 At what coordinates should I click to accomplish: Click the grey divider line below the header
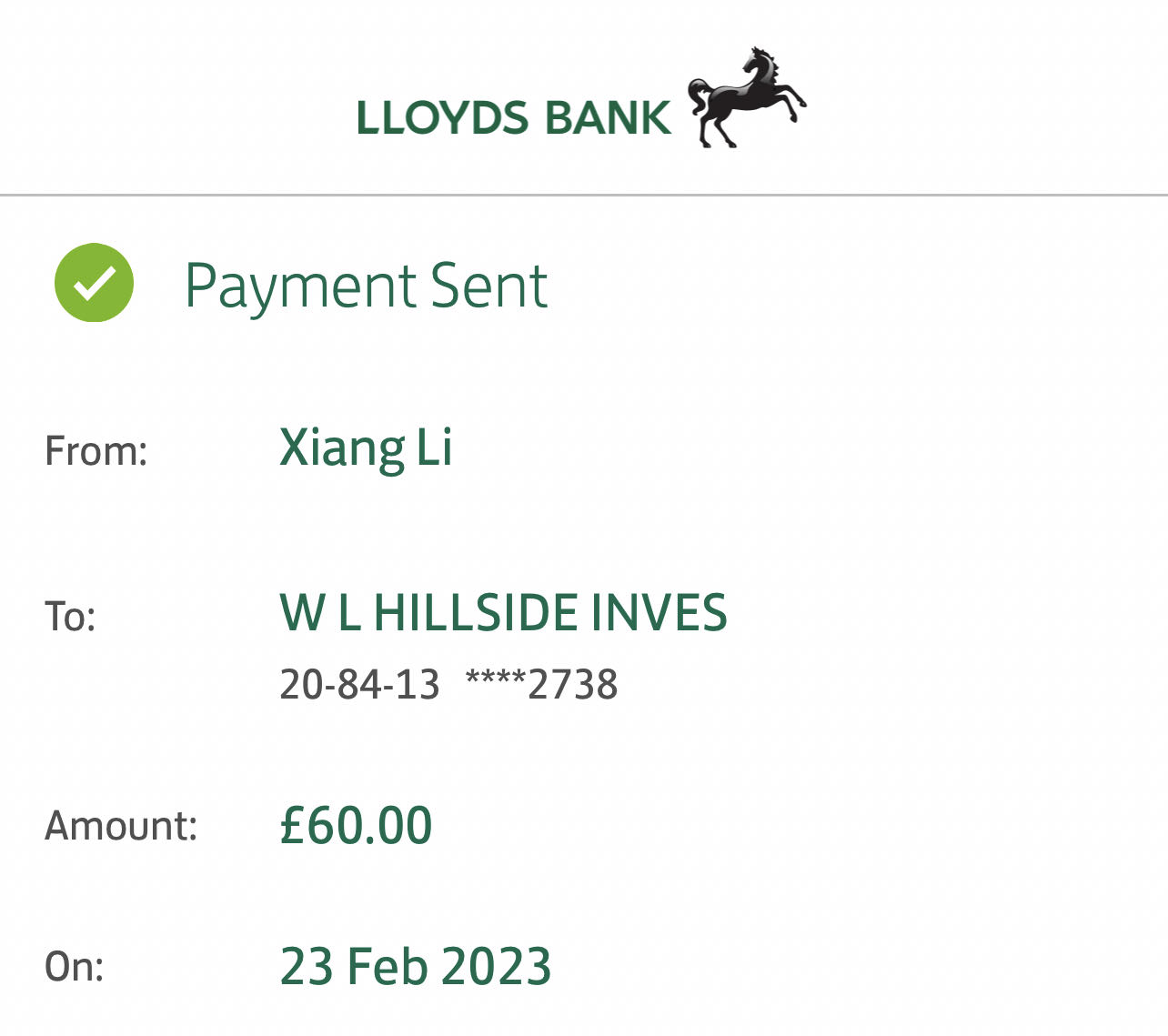click(x=584, y=195)
